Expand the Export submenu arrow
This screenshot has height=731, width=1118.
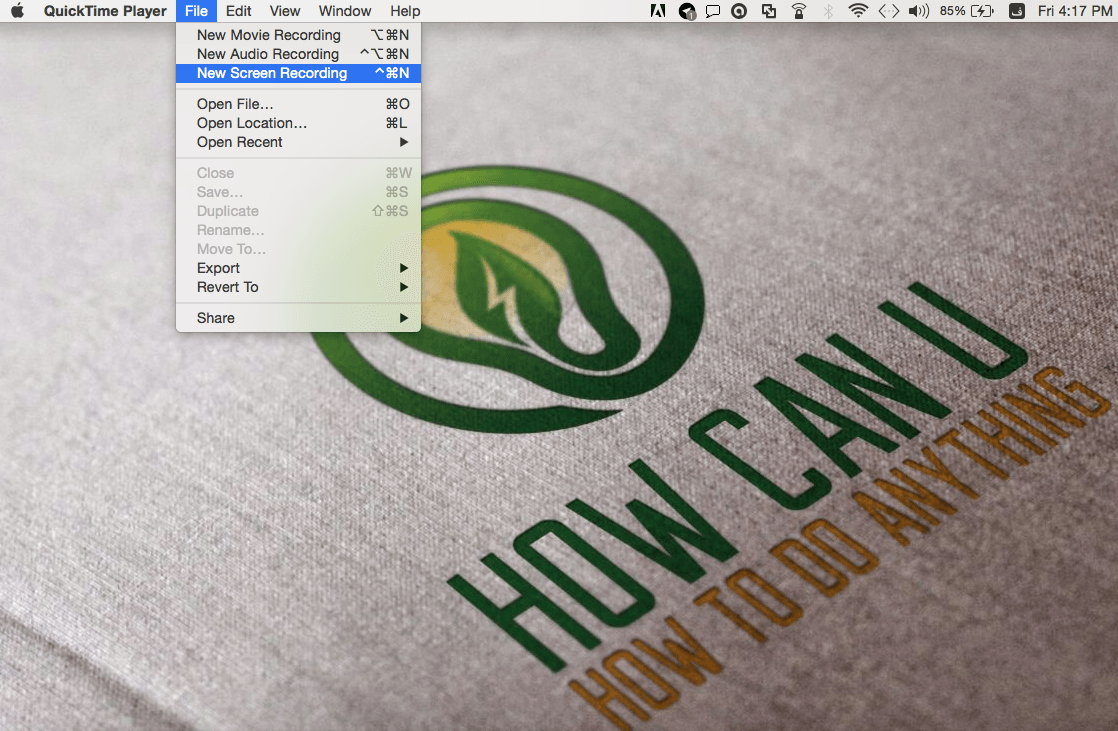[404, 268]
